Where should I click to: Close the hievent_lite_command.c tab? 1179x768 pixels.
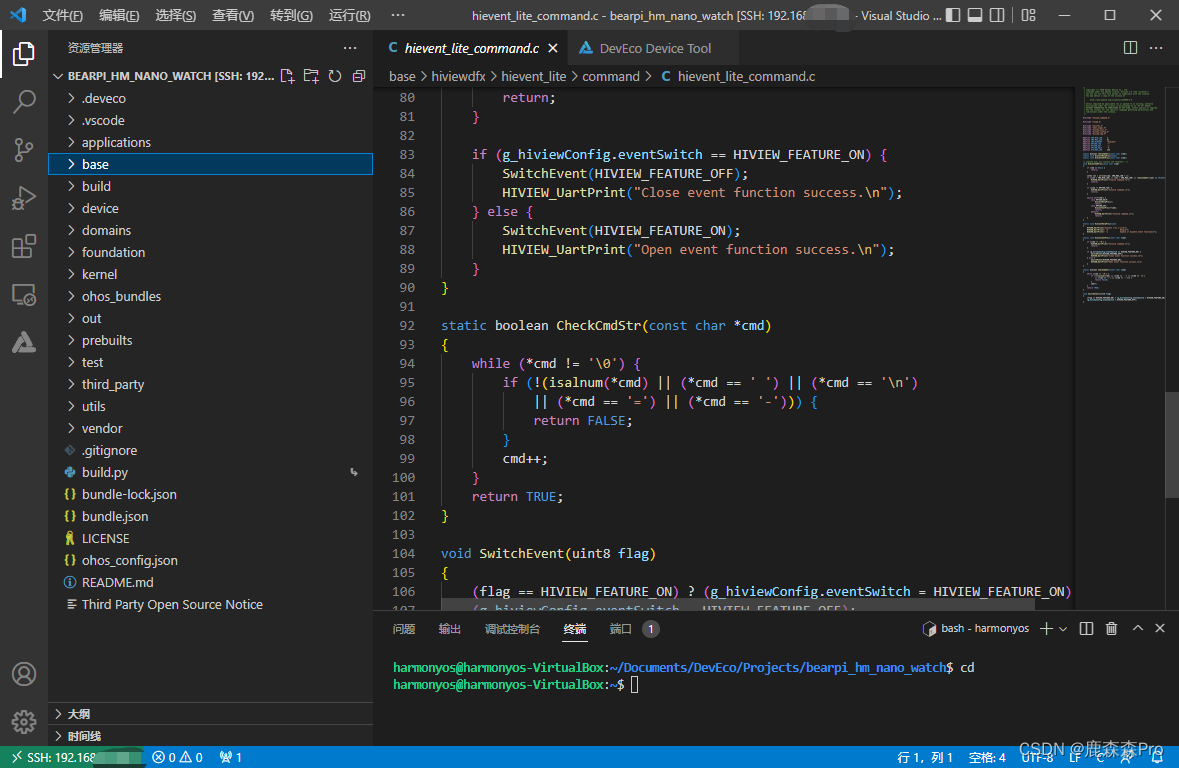pyautogui.click(x=553, y=48)
